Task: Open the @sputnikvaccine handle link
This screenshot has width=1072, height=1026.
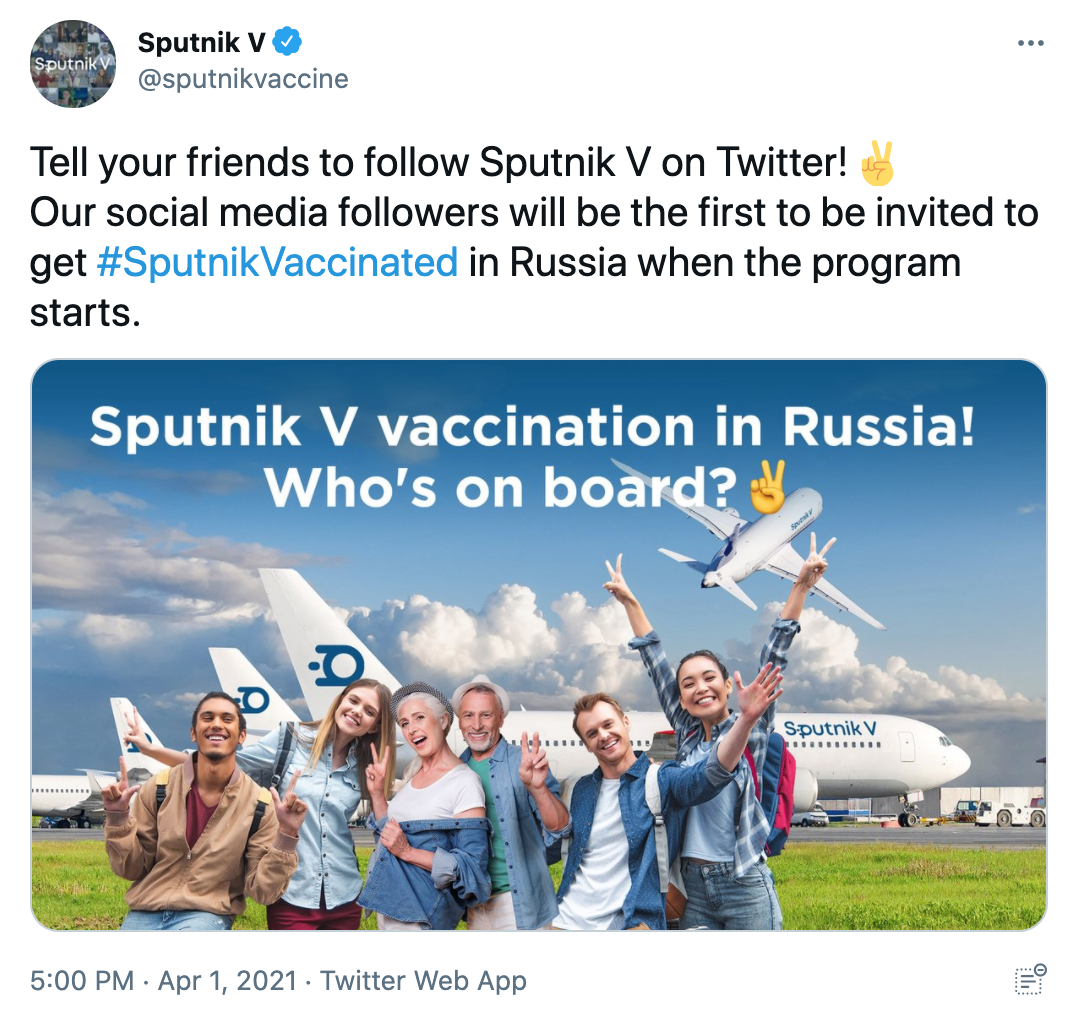Action: 243,79
